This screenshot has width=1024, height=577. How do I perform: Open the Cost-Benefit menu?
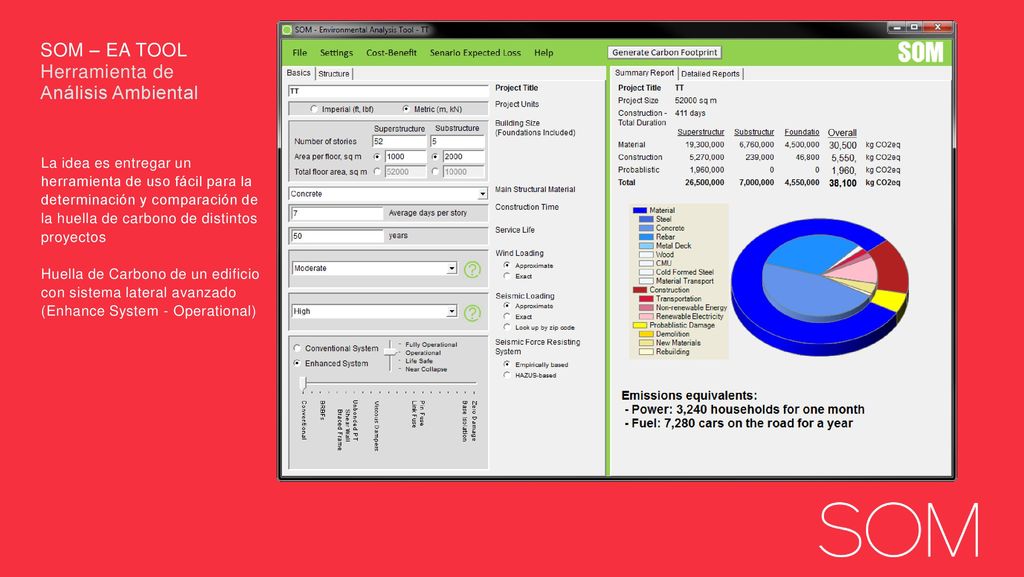tap(391, 53)
